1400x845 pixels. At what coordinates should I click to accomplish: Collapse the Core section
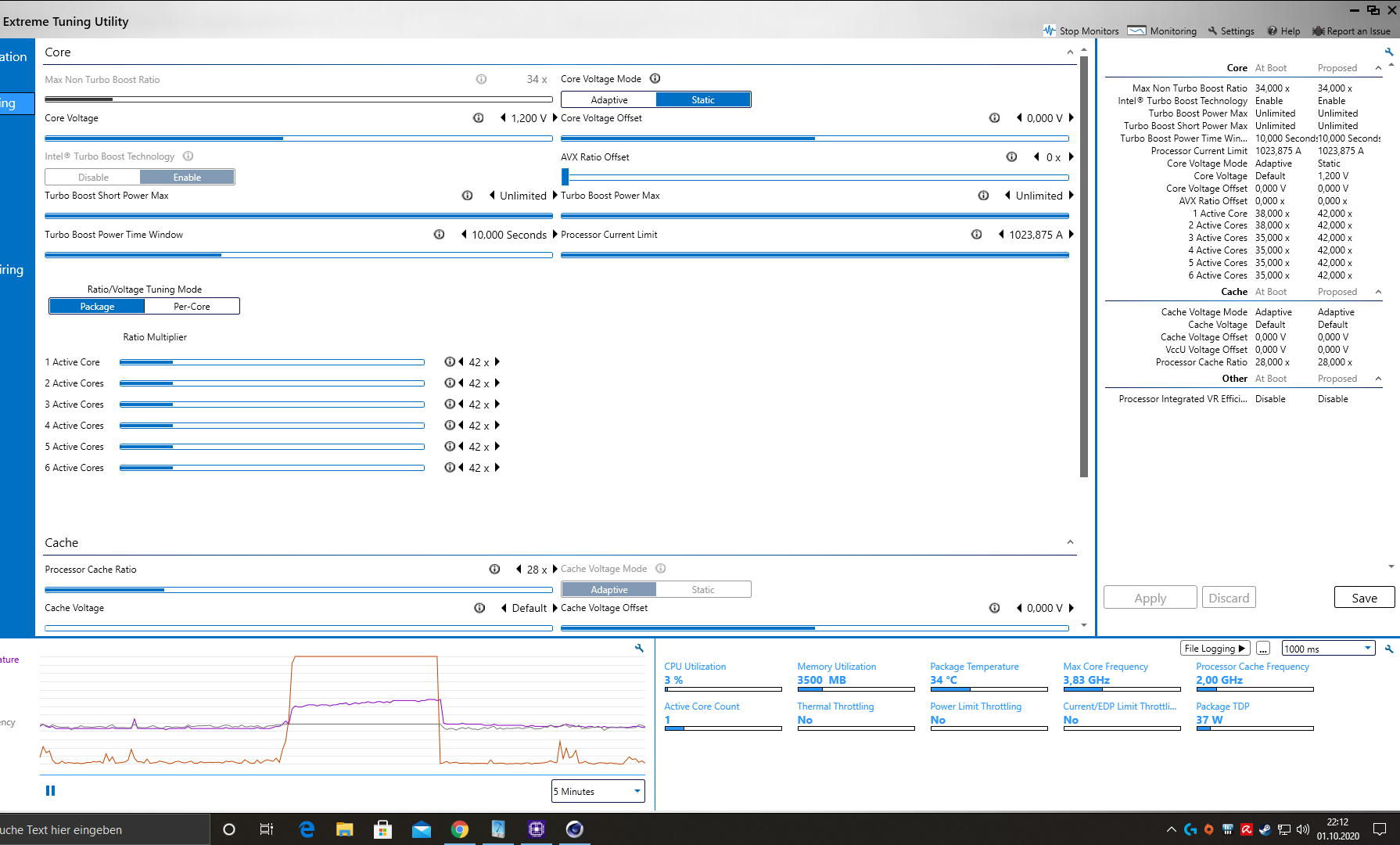1070,52
